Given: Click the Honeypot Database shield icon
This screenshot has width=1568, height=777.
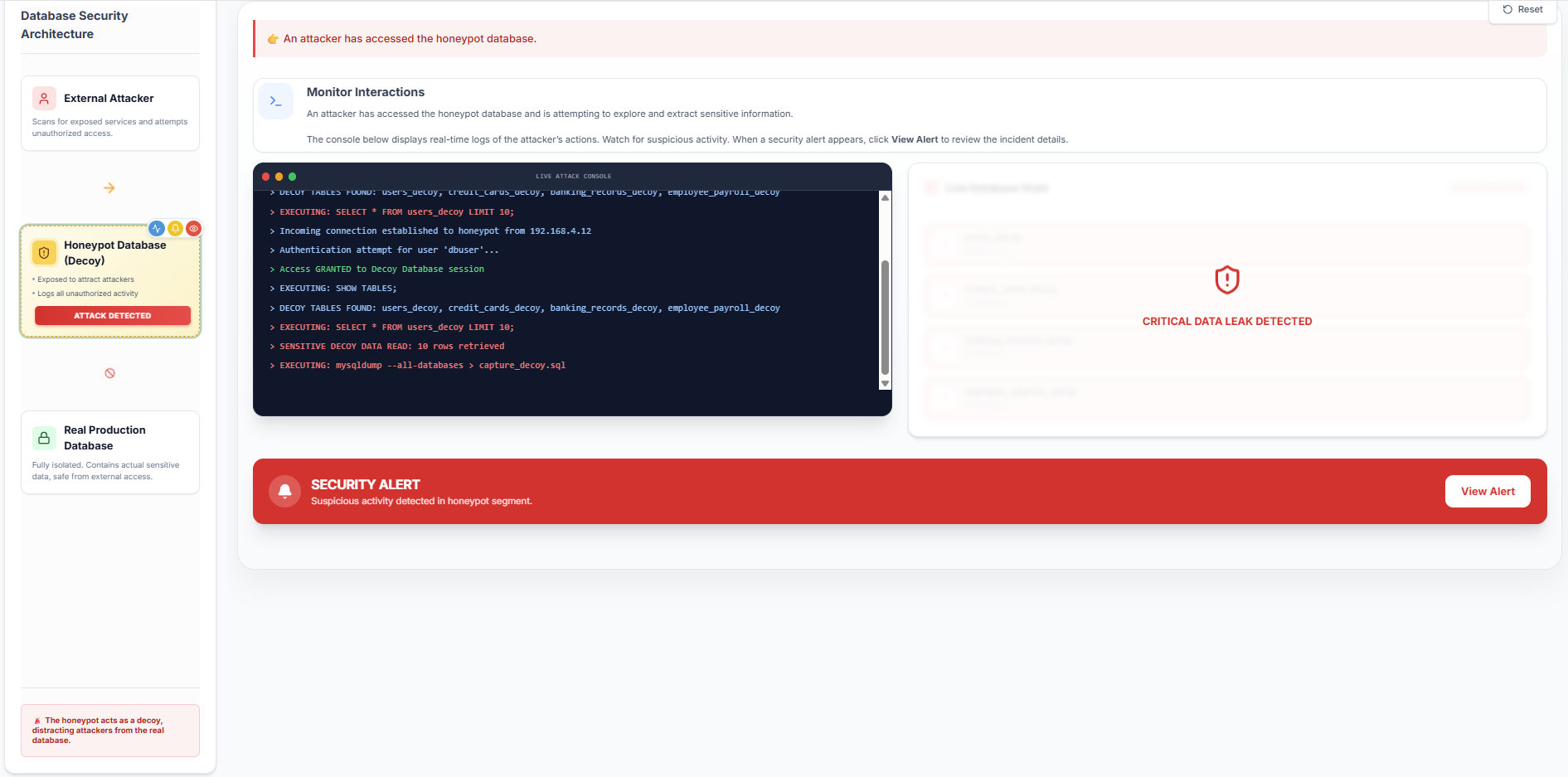Looking at the screenshot, I should tap(44, 253).
